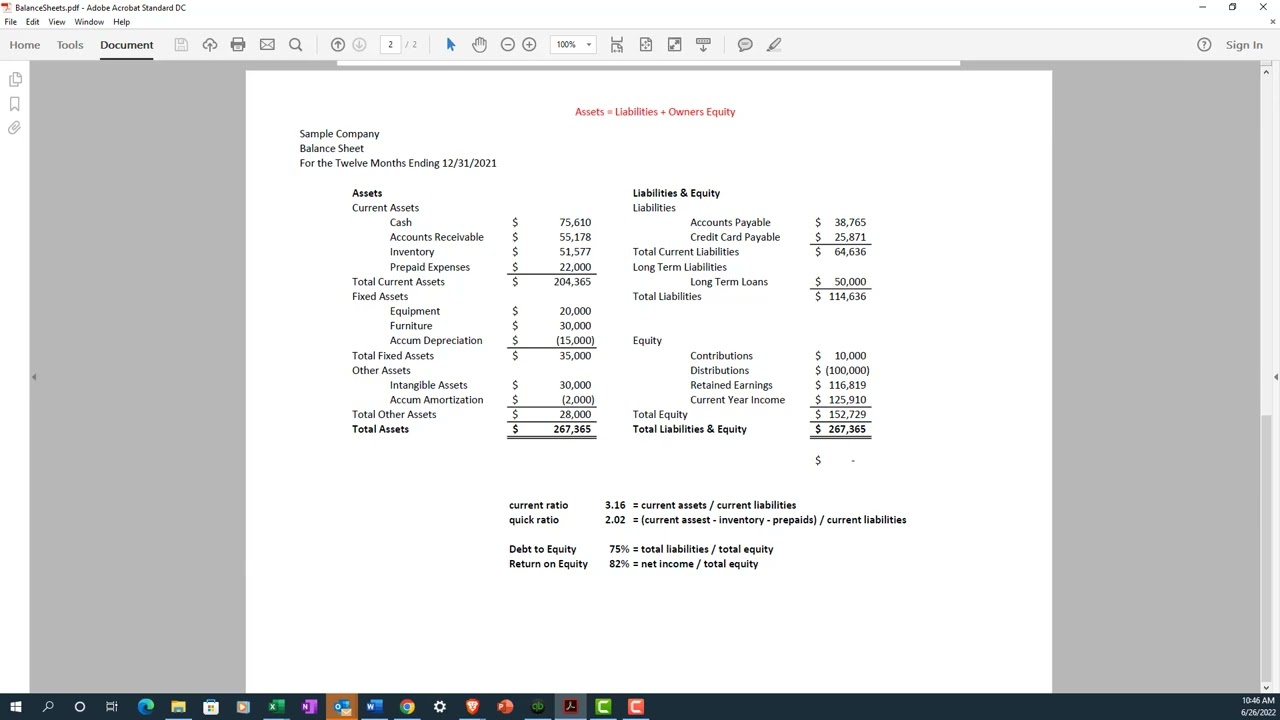Click the Sign In link
This screenshot has height=720, width=1280.
pos(1244,45)
